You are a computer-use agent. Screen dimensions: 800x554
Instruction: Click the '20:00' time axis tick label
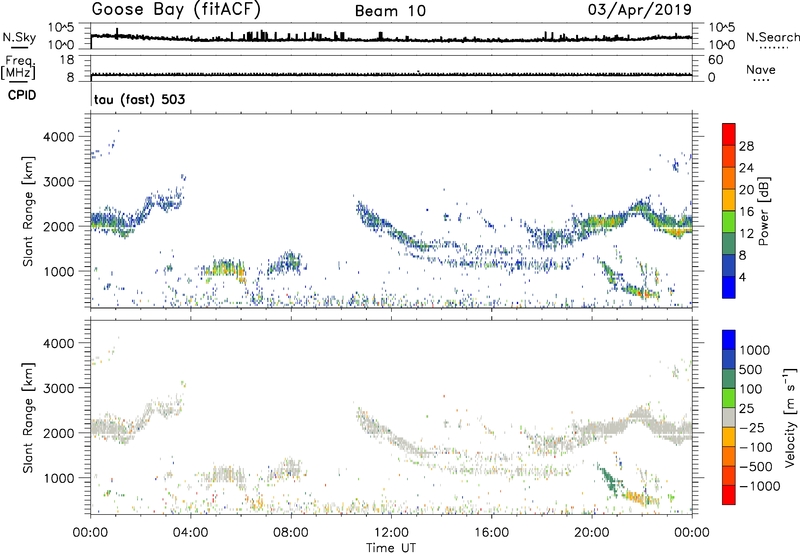pyautogui.click(x=592, y=533)
